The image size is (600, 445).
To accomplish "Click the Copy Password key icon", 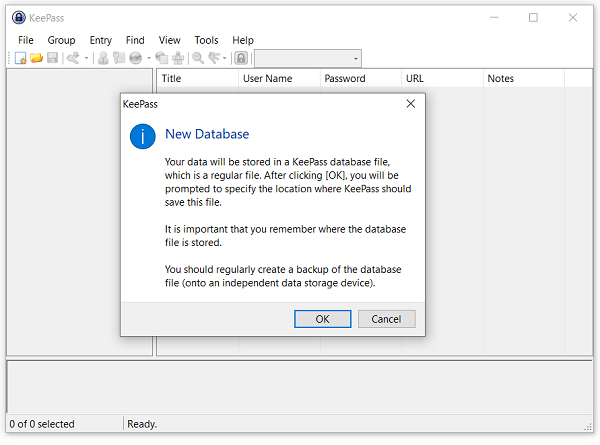I will 119,58.
